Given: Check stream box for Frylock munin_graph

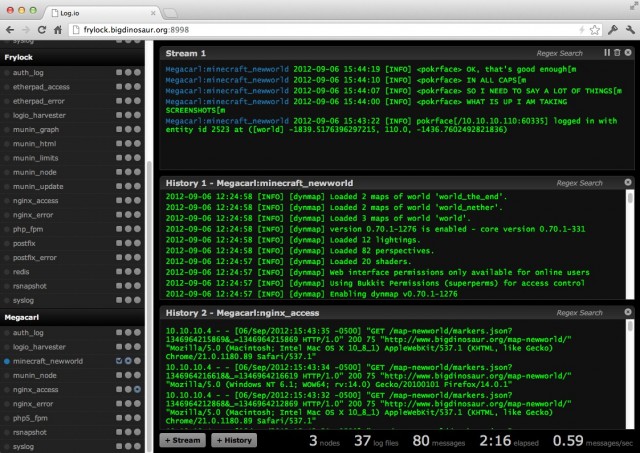Looking at the screenshot, I should [119, 129].
